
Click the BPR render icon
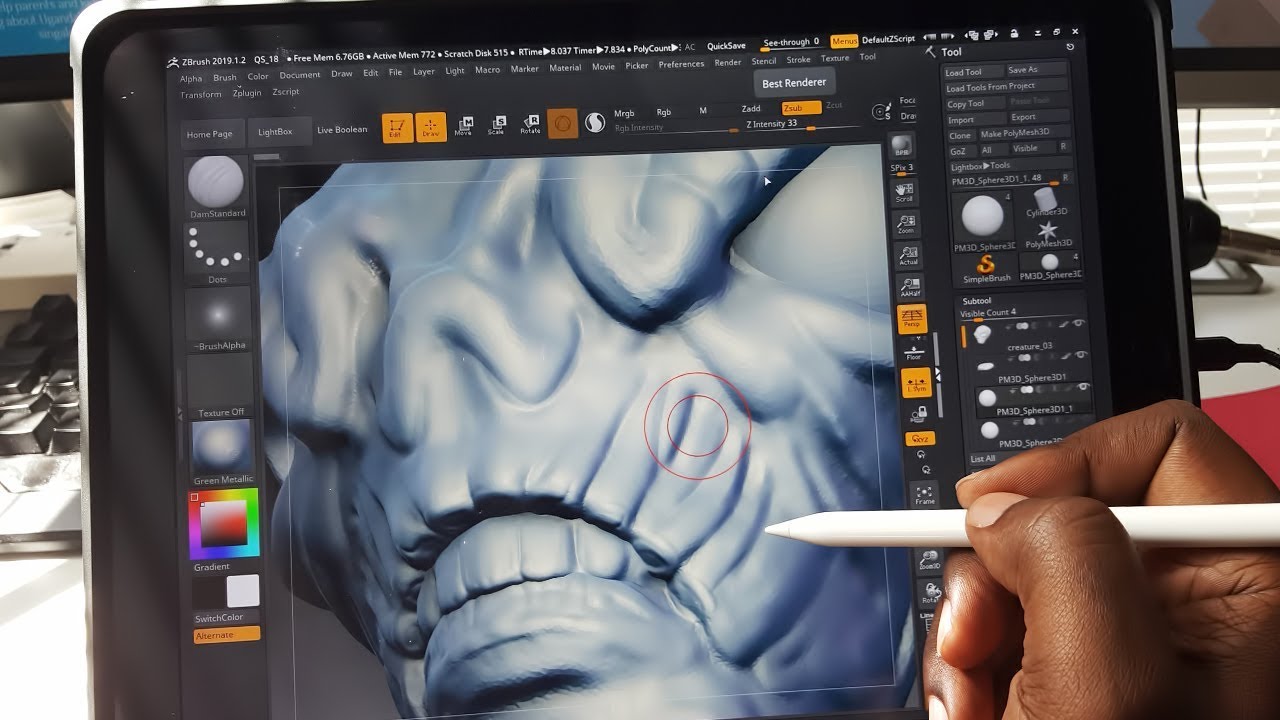tap(902, 146)
